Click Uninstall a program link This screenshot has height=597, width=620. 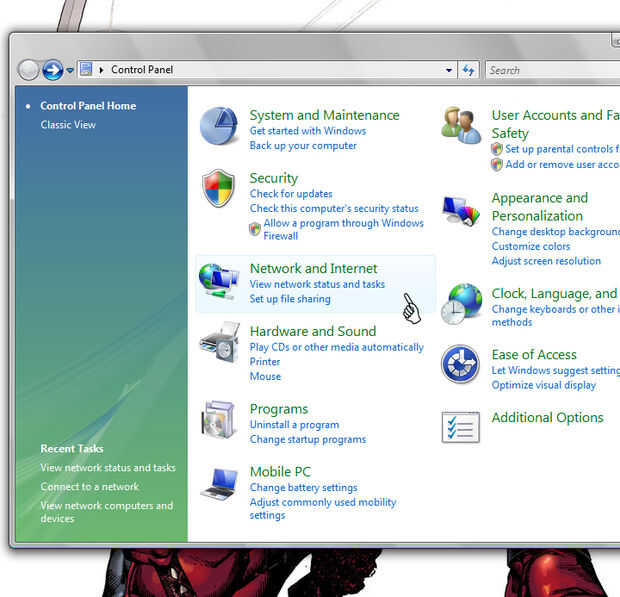click(294, 425)
